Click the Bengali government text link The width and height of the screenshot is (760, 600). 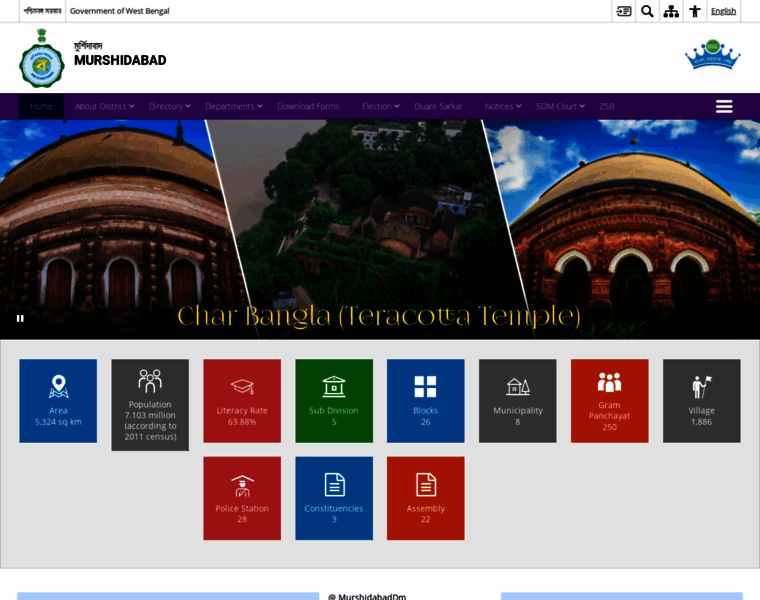[42, 11]
